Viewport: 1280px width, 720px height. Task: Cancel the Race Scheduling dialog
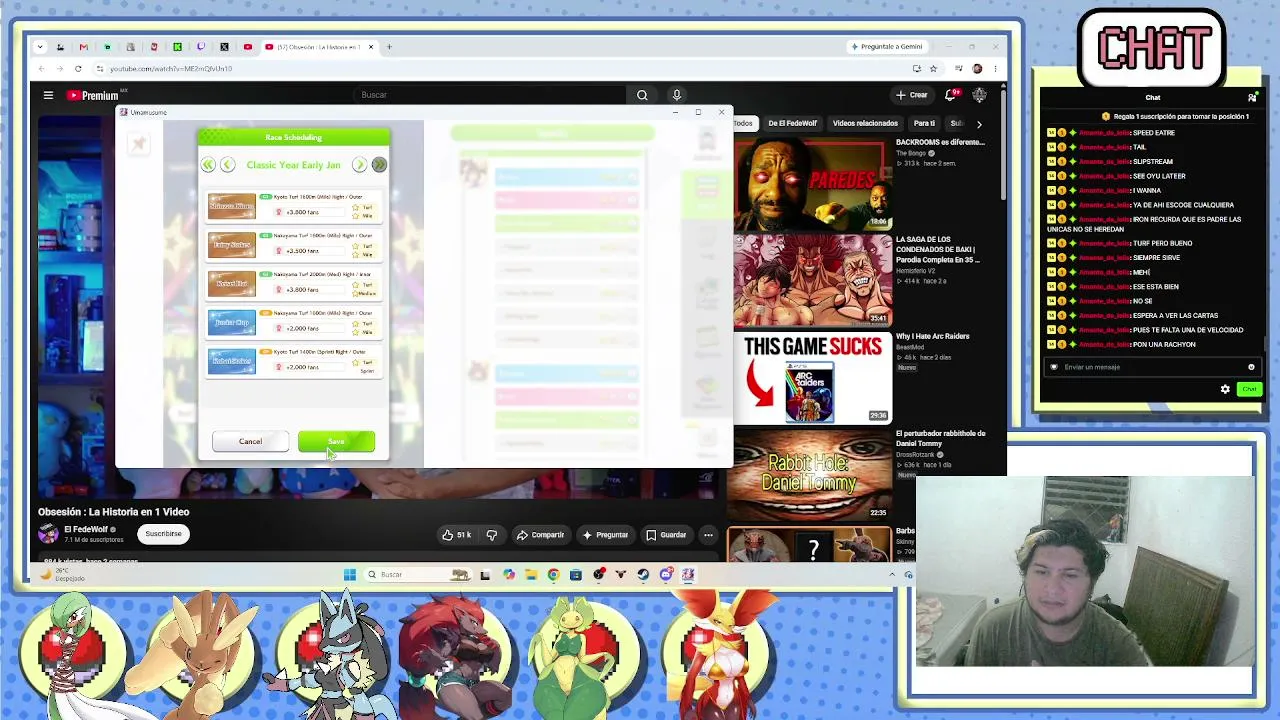[x=250, y=441]
